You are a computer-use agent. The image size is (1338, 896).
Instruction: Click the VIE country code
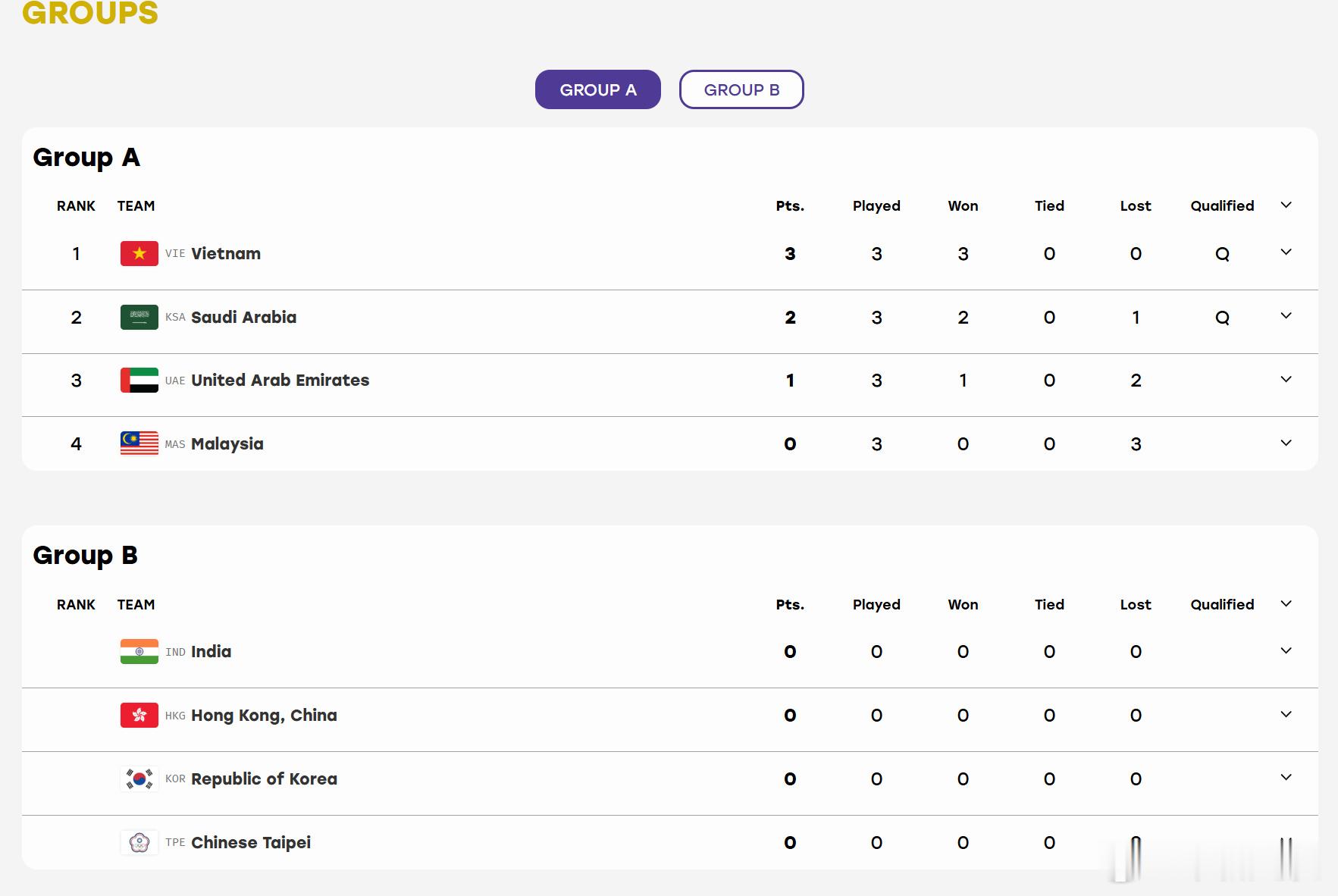[175, 254]
